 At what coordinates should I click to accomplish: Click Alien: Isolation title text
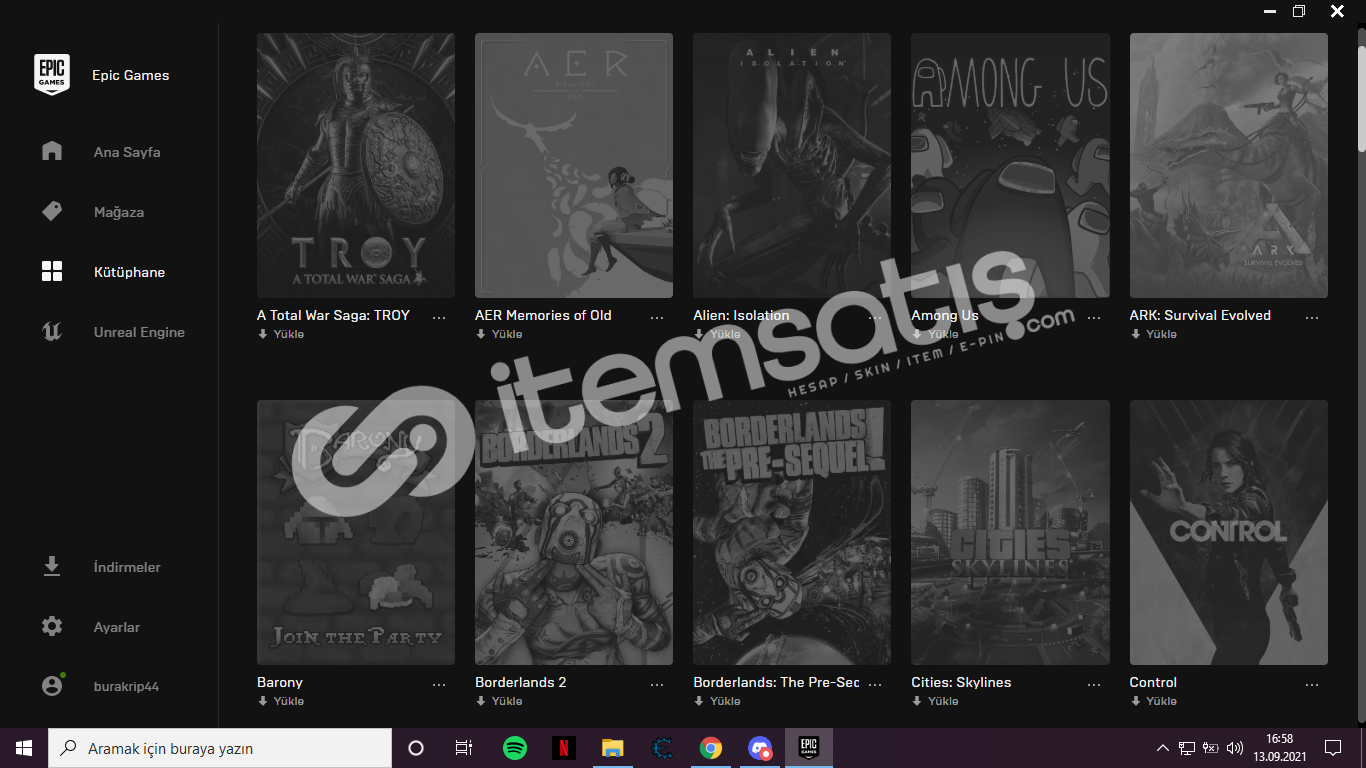(x=741, y=315)
